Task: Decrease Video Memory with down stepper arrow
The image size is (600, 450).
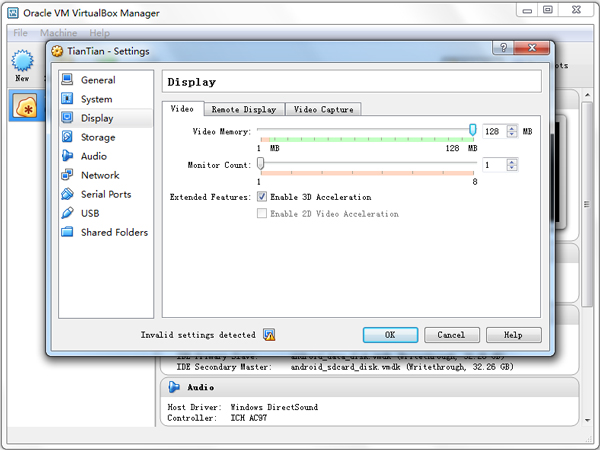Action: (x=512, y=134)
